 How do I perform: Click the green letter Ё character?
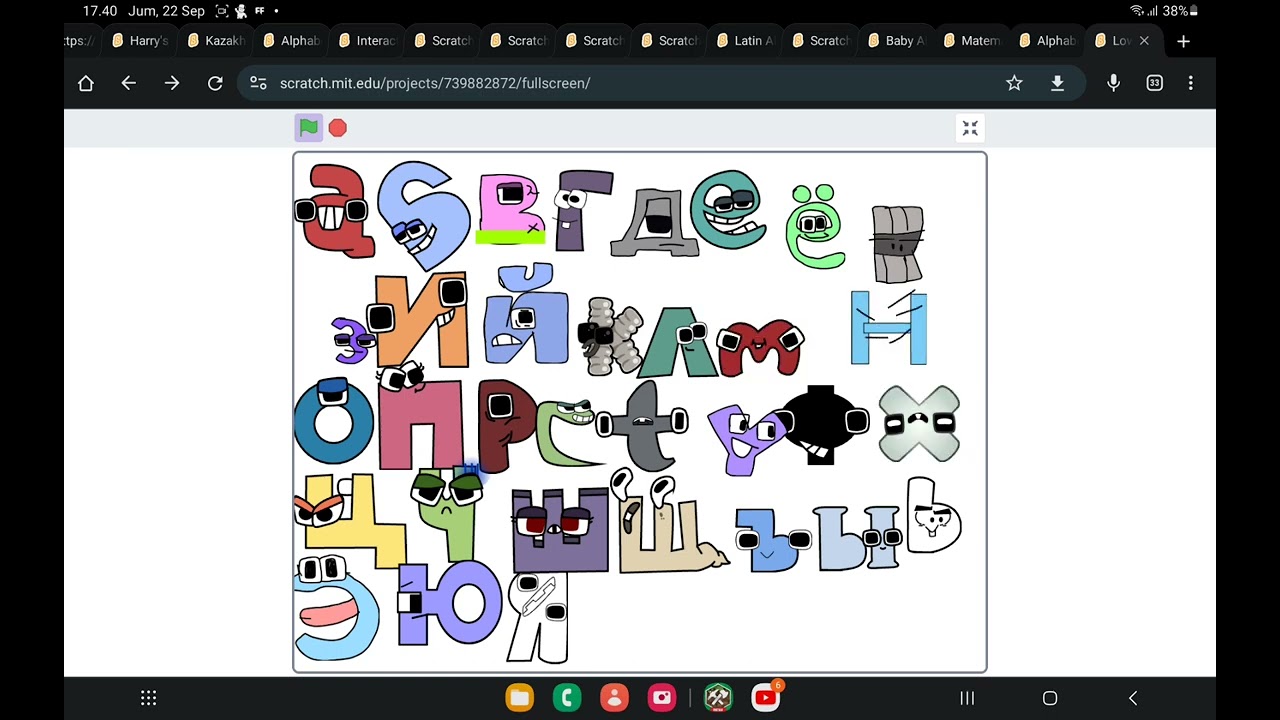tap(816, 226)
